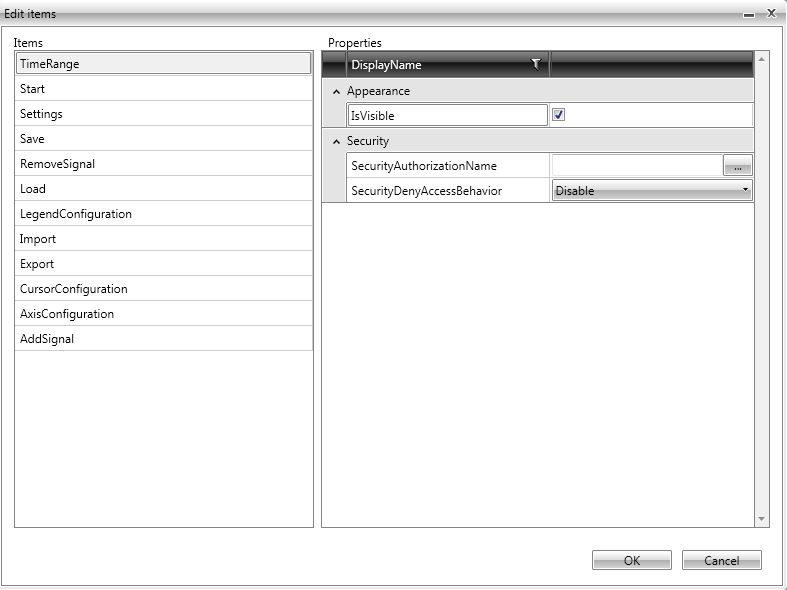
Task: Collapse the Appearance section
Action: tap(336, 91)
